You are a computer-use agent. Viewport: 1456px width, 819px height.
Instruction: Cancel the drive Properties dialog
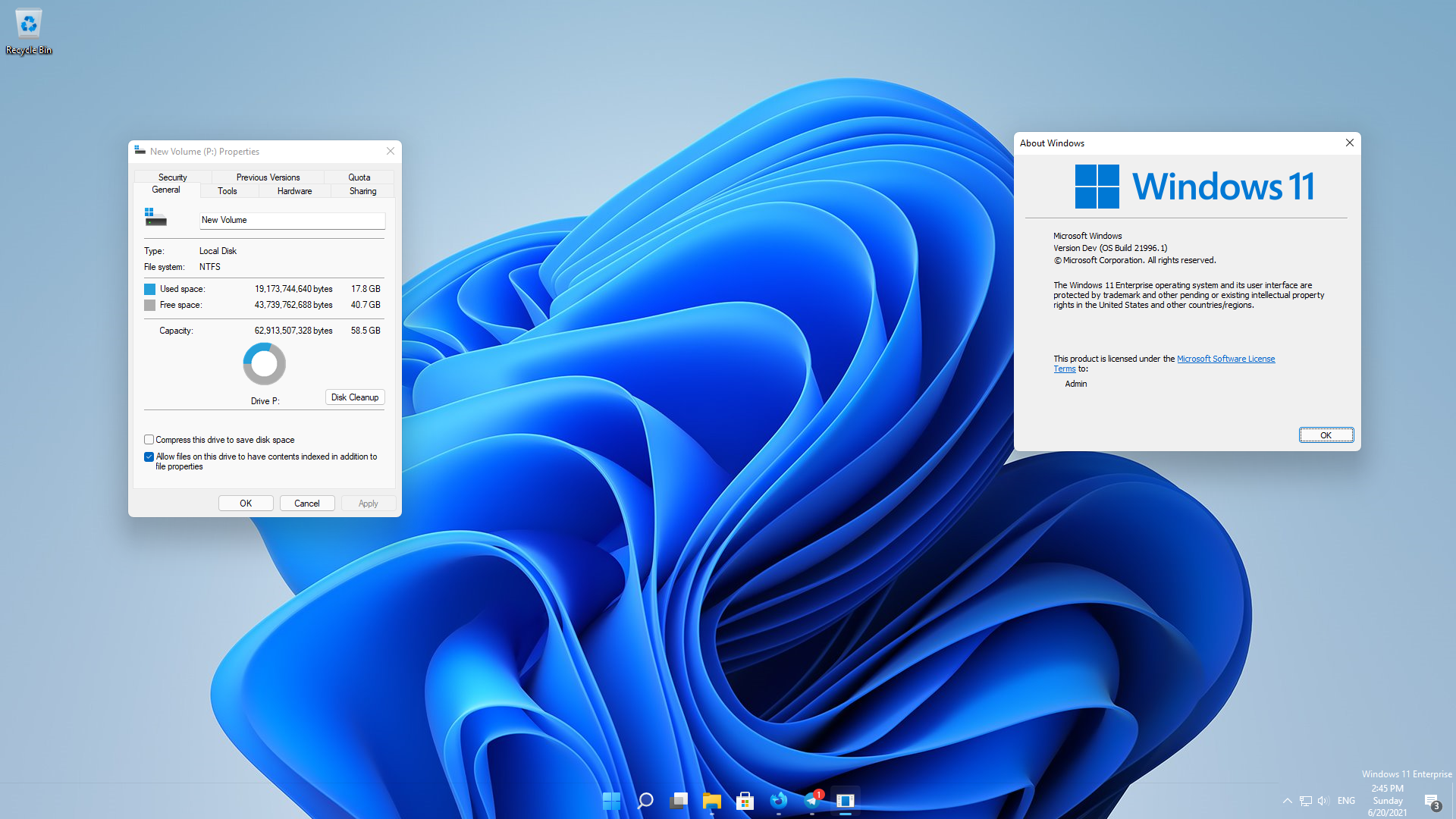[307, 504]
